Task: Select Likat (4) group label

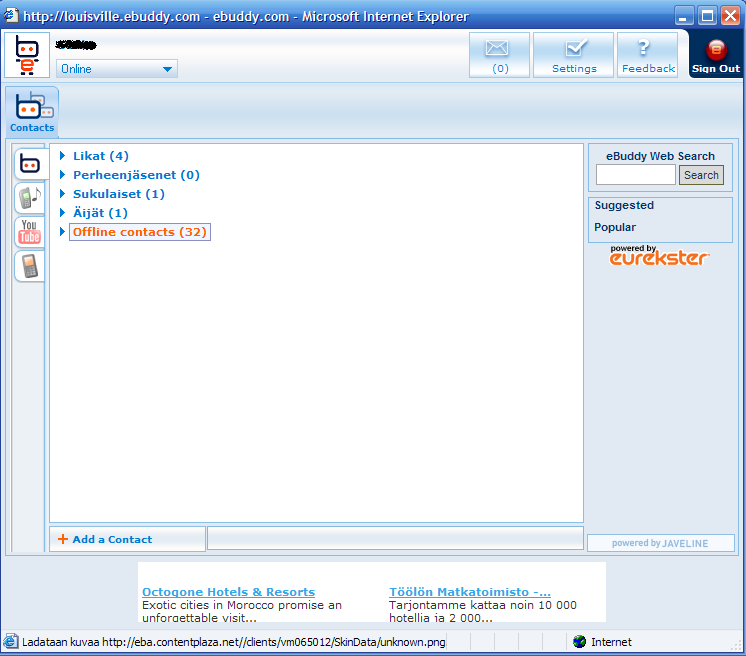Action: pyautogui.click(x=101, y=156)
